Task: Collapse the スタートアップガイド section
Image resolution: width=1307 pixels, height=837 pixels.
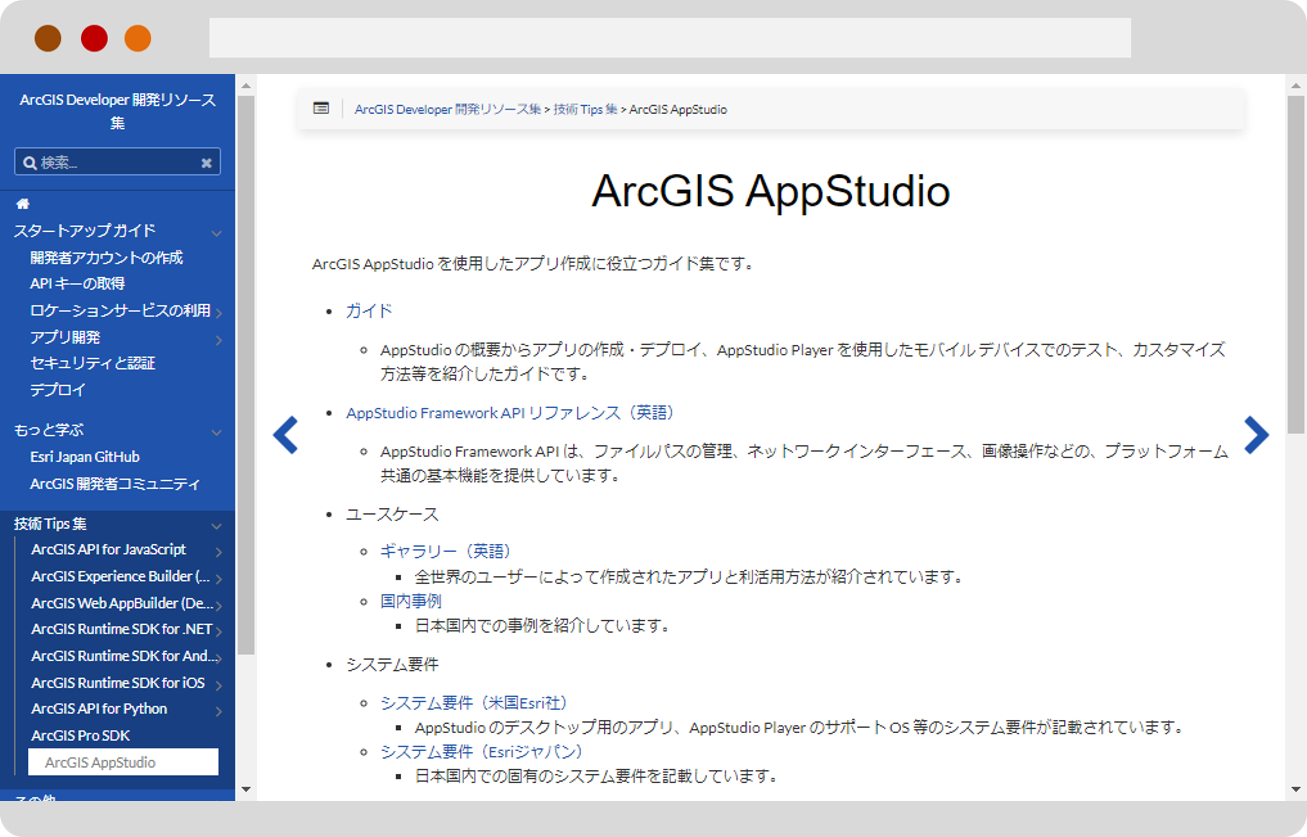Action: pos(216,233)
